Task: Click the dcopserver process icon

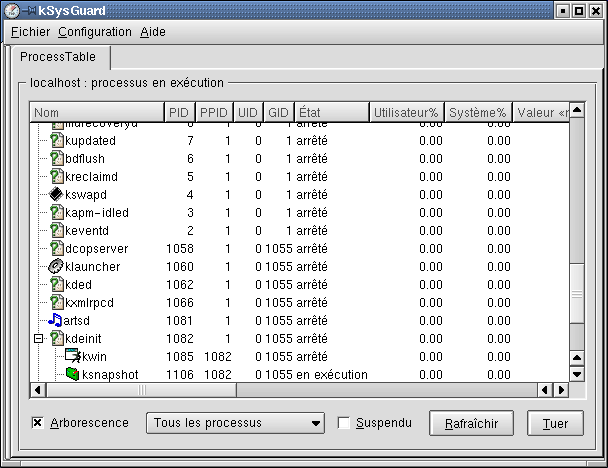Action: click(56, 248)
